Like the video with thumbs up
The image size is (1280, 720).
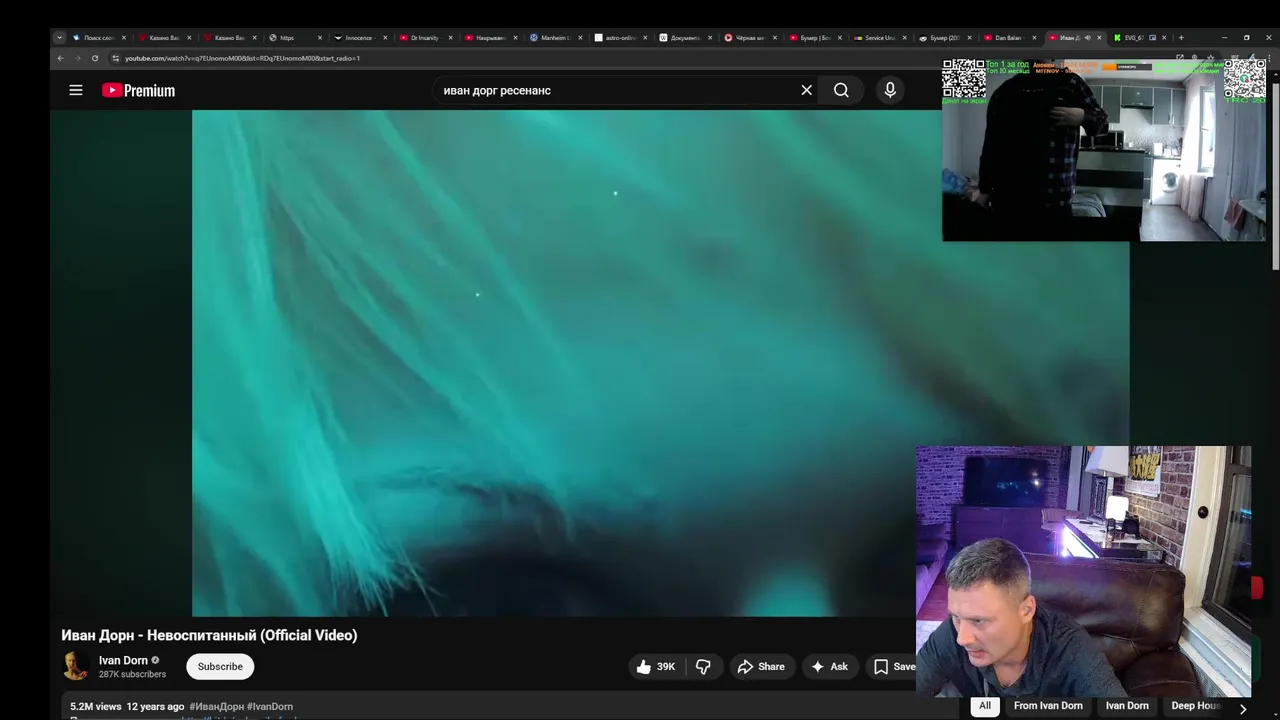click(x=656, y=667)
